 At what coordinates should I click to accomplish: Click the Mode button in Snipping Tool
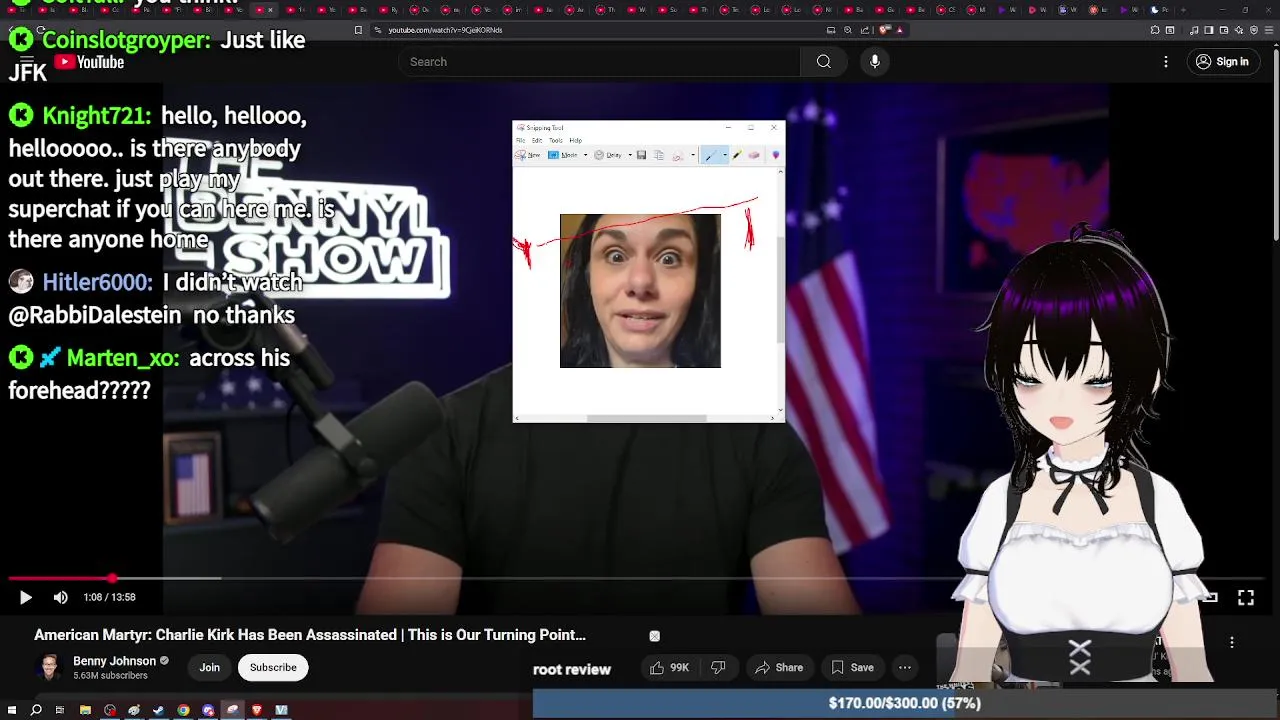click(x=563, y=155)
